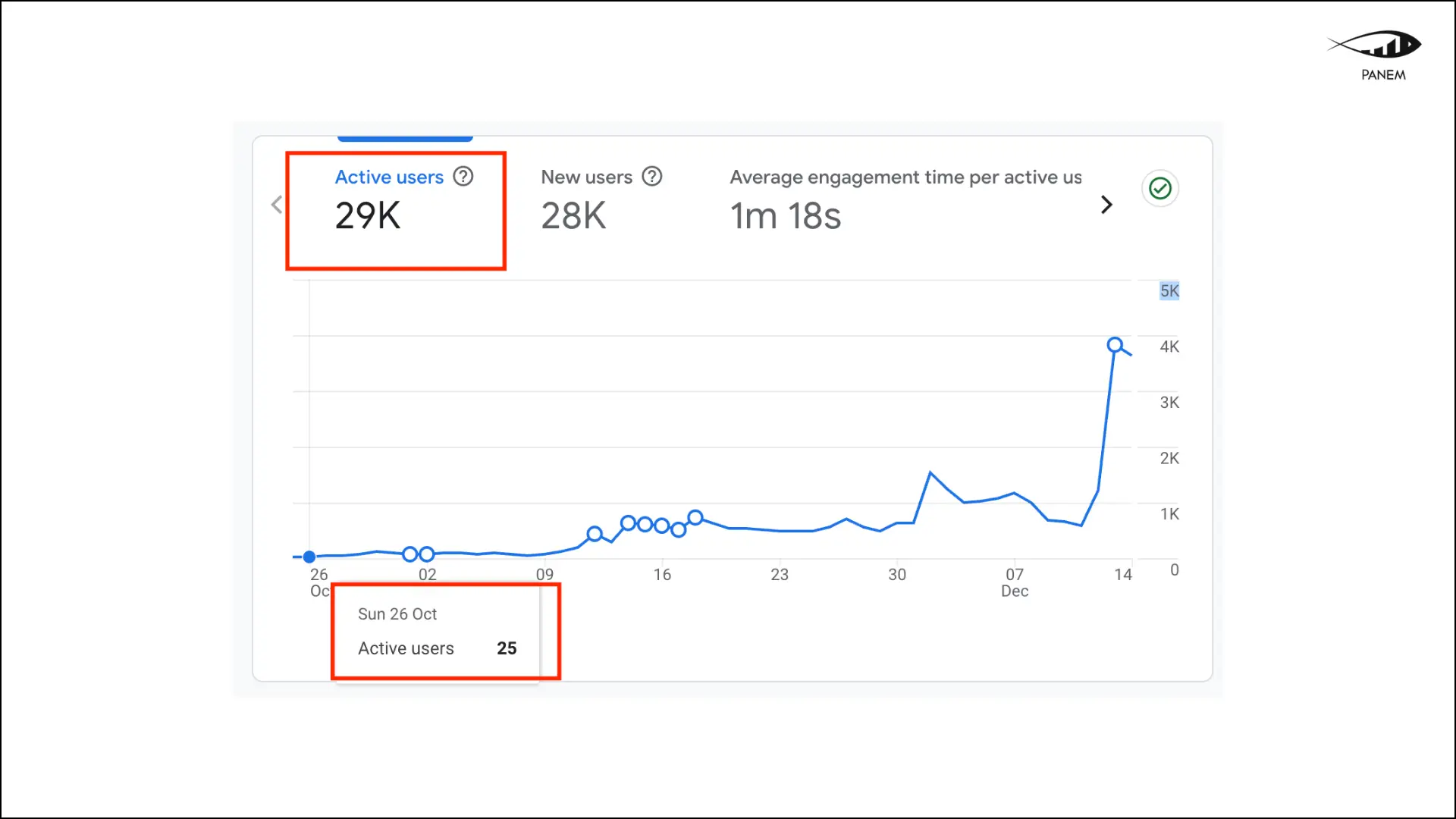Click the filled data point at 26 Oct

(x=309, y=557)
